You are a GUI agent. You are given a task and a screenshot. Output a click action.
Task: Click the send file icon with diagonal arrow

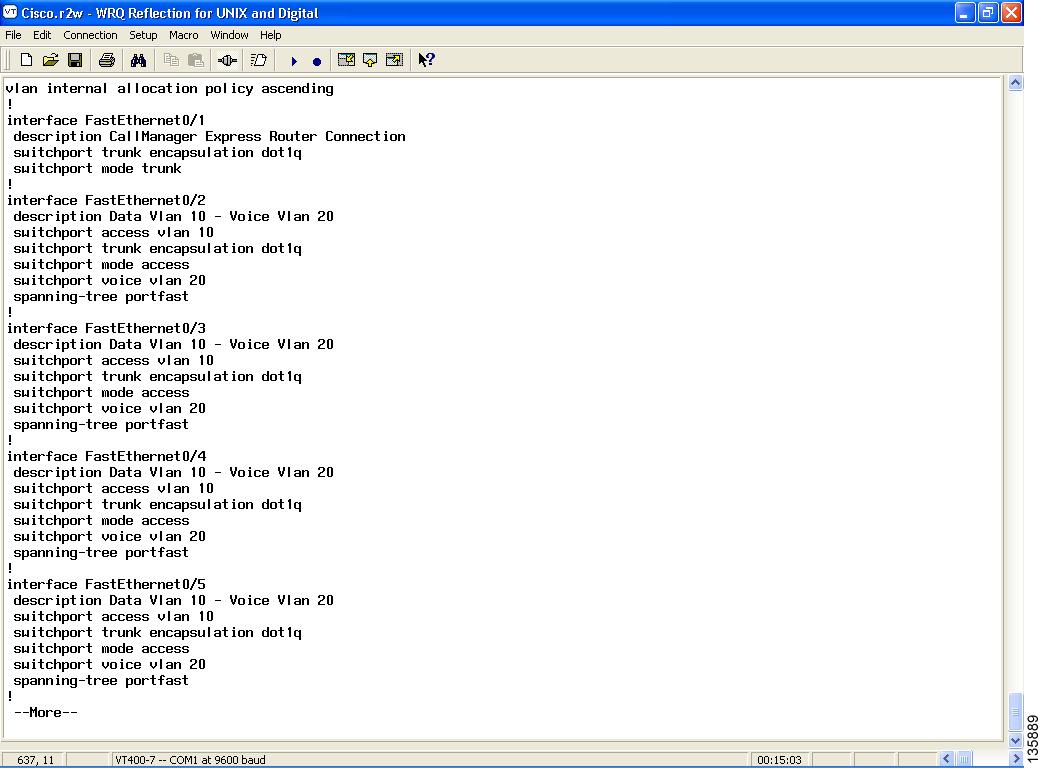[394, 60]
